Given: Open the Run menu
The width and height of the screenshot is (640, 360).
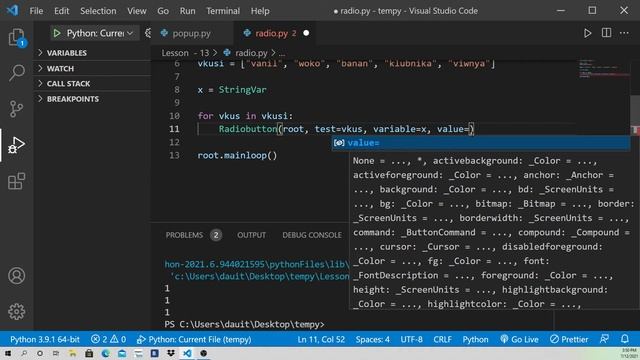Looking at the screenshot, I should (187, 11).
